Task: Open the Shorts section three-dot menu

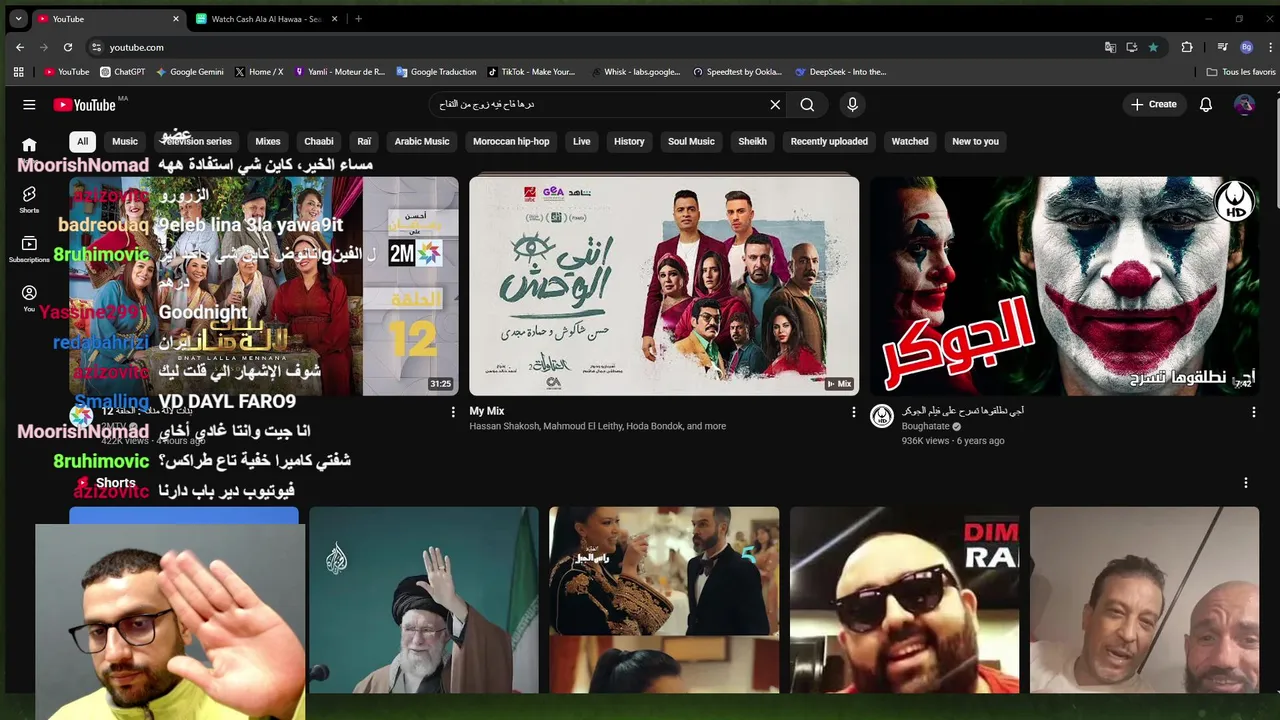Action: (1245, 483)
